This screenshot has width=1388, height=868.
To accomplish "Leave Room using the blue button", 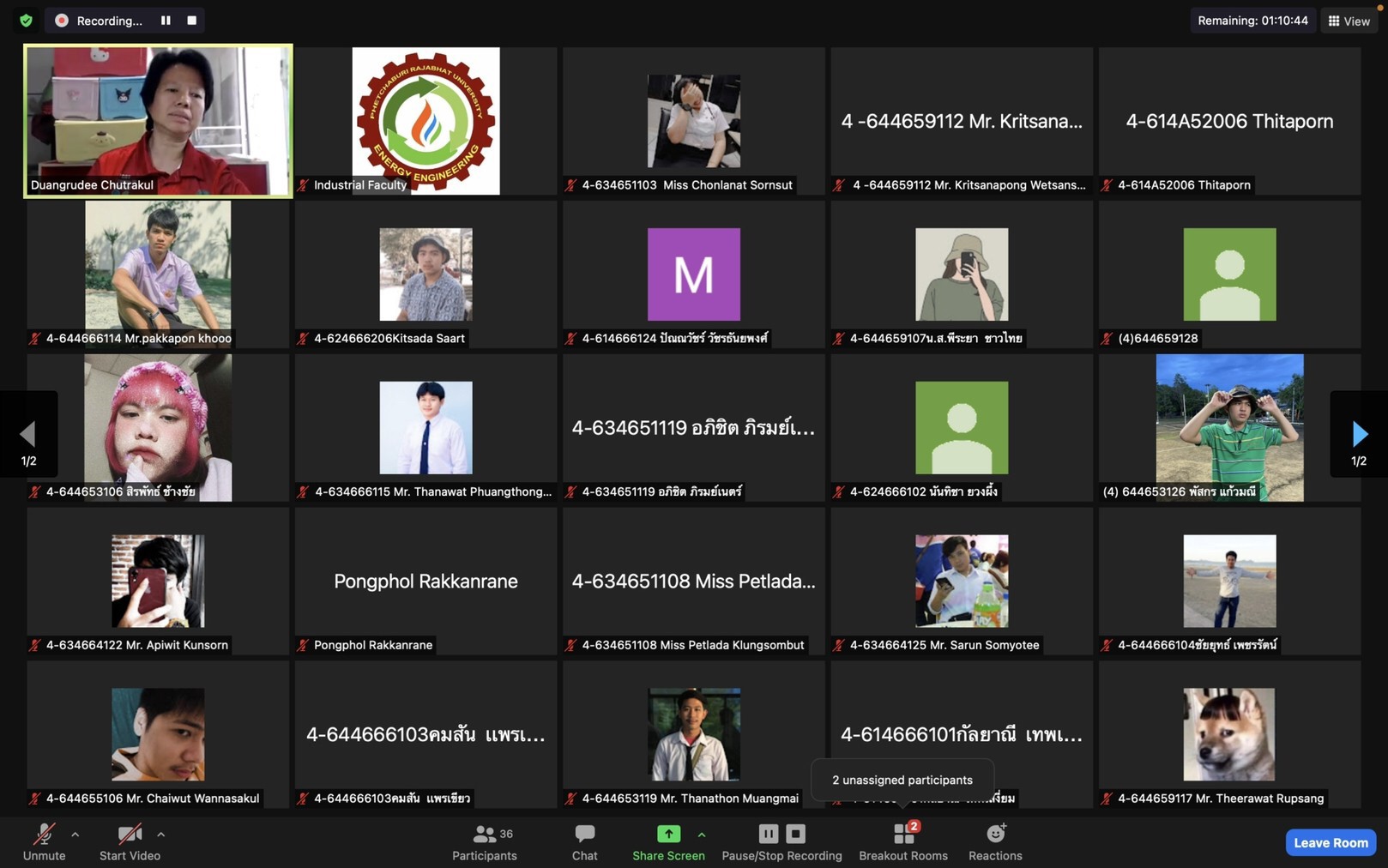I will coord(1330,842).
